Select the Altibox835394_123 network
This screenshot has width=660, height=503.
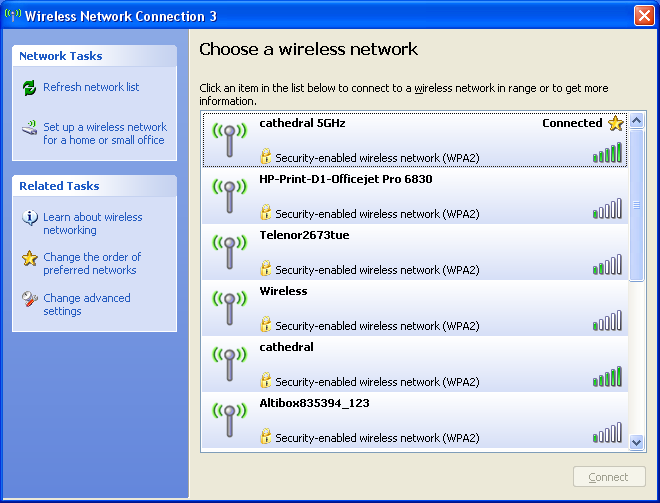415,420
